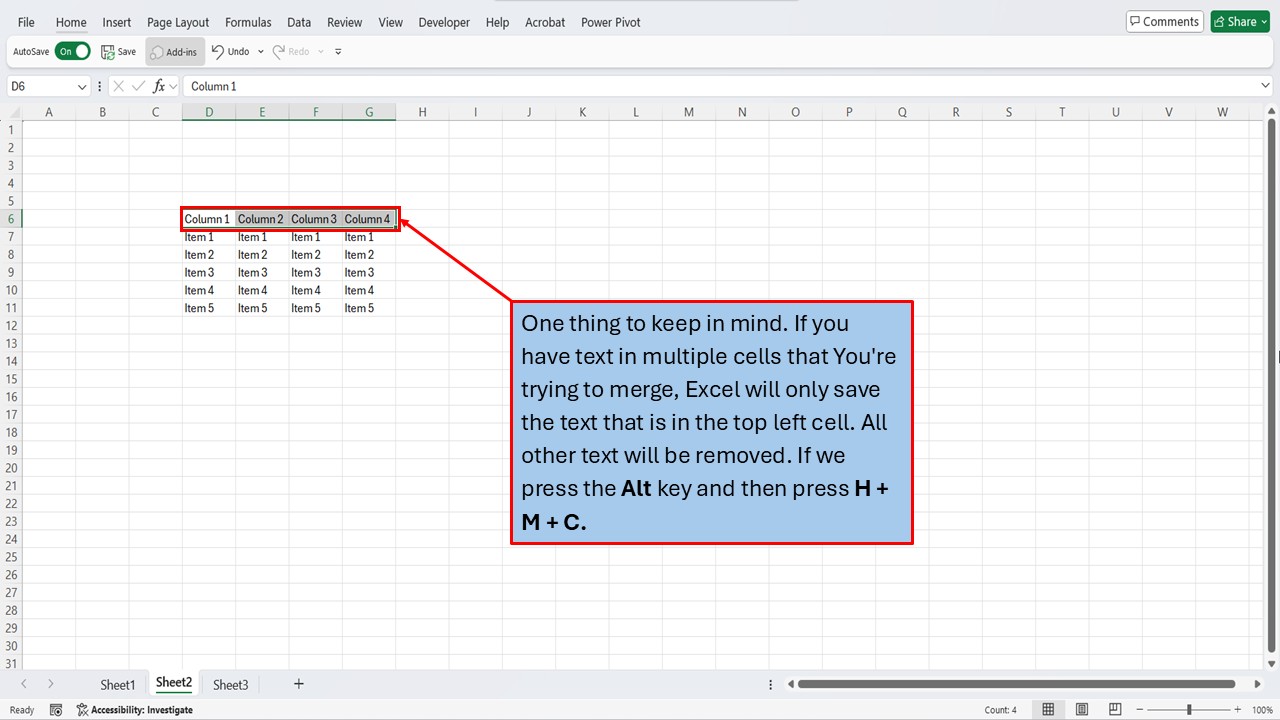Switch to Normal view using the status bar icon
This screenshot has width=1280, height=720.
[x=1048, y=709]
